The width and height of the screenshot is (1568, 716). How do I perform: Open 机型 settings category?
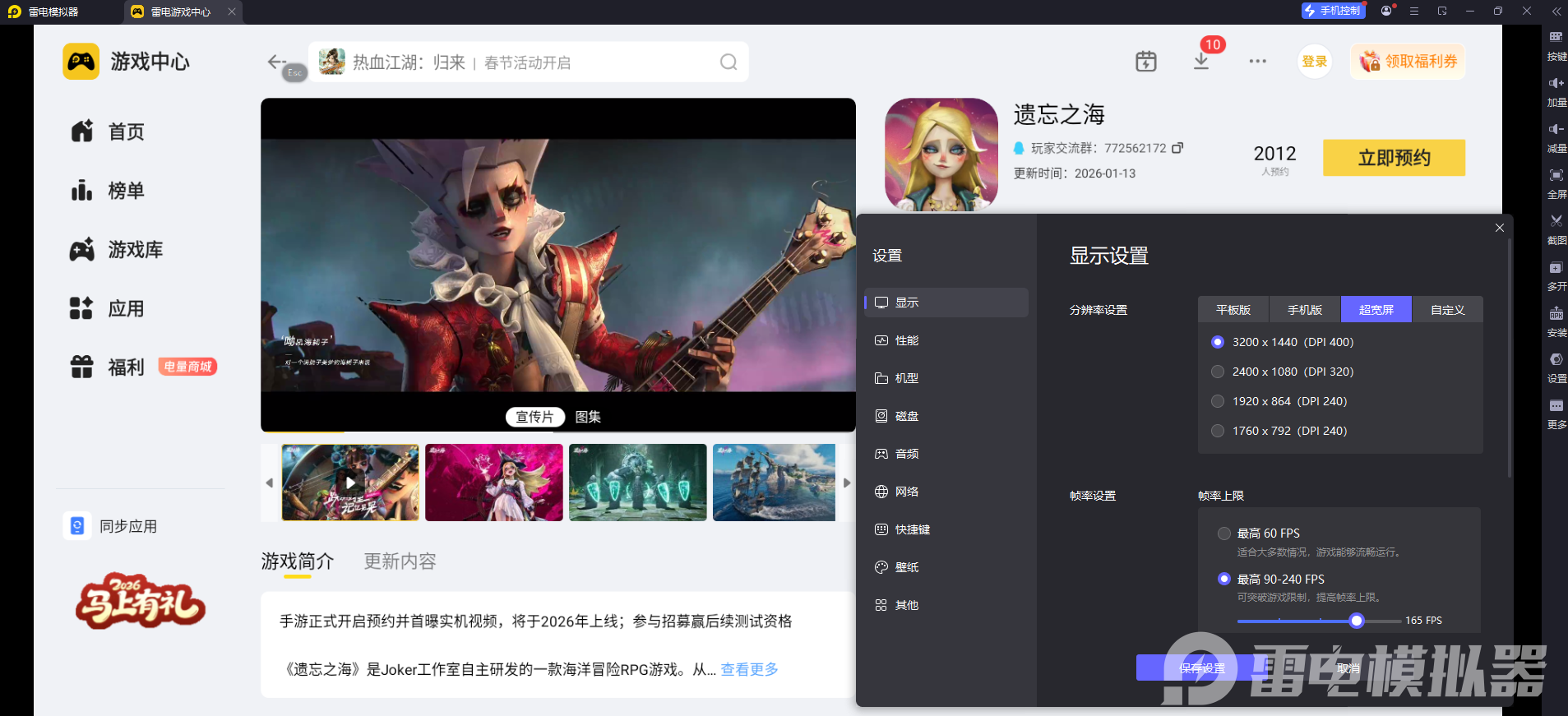(946, 378)
